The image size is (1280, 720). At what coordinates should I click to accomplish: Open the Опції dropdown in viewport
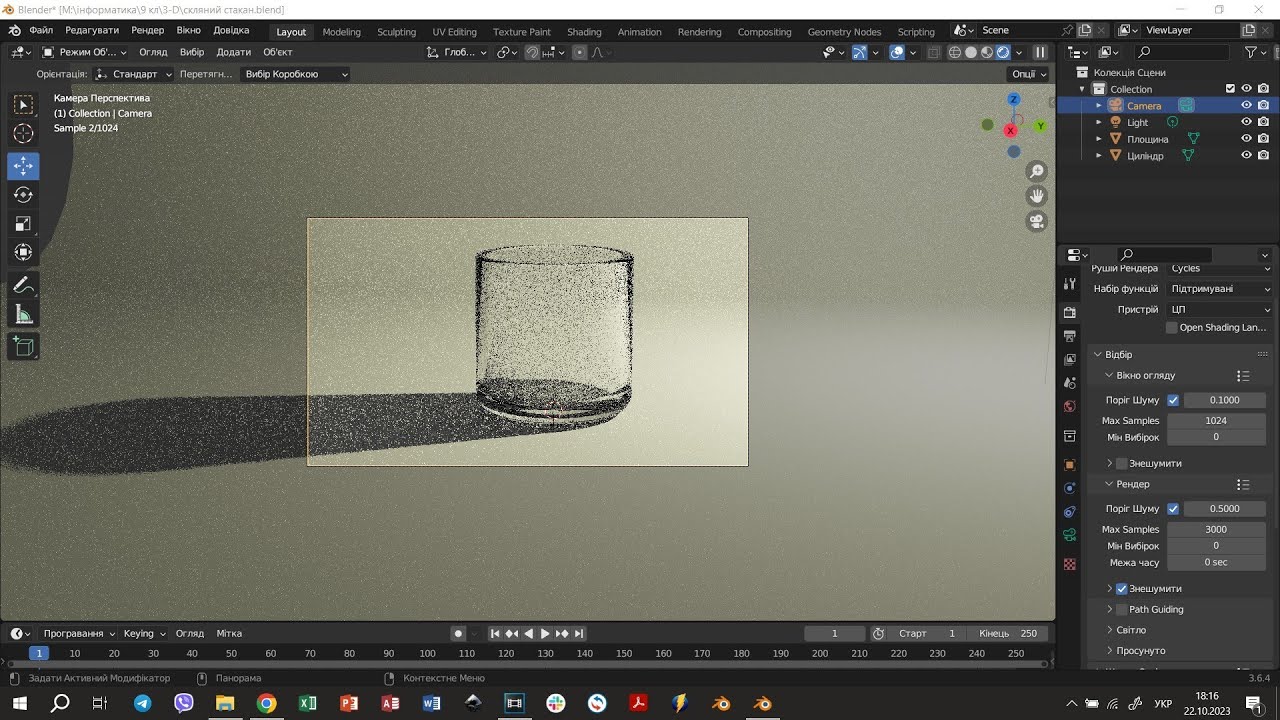(x=1028, y=74)
